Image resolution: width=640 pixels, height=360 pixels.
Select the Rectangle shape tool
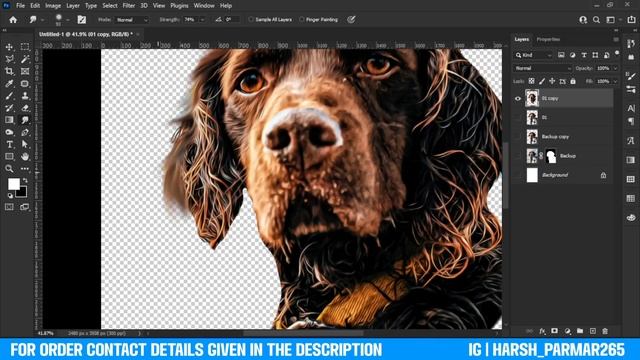9,157
